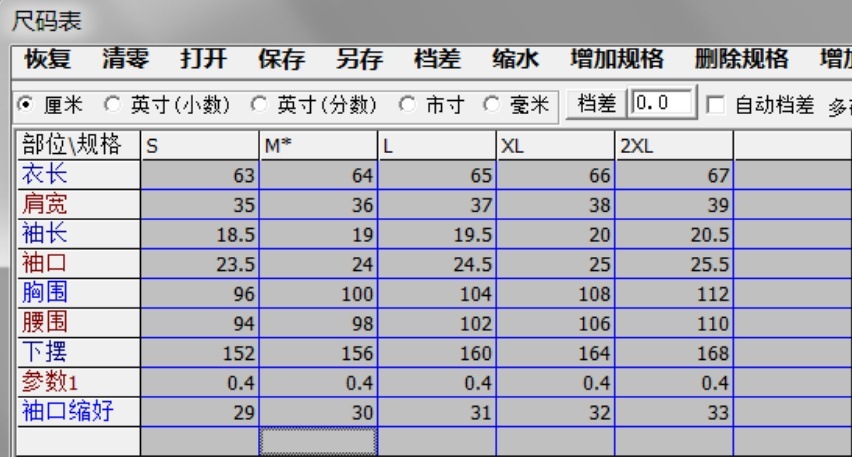Enable the 自动档差 checkbox
The image size is (852, 457).
(715, 105)
